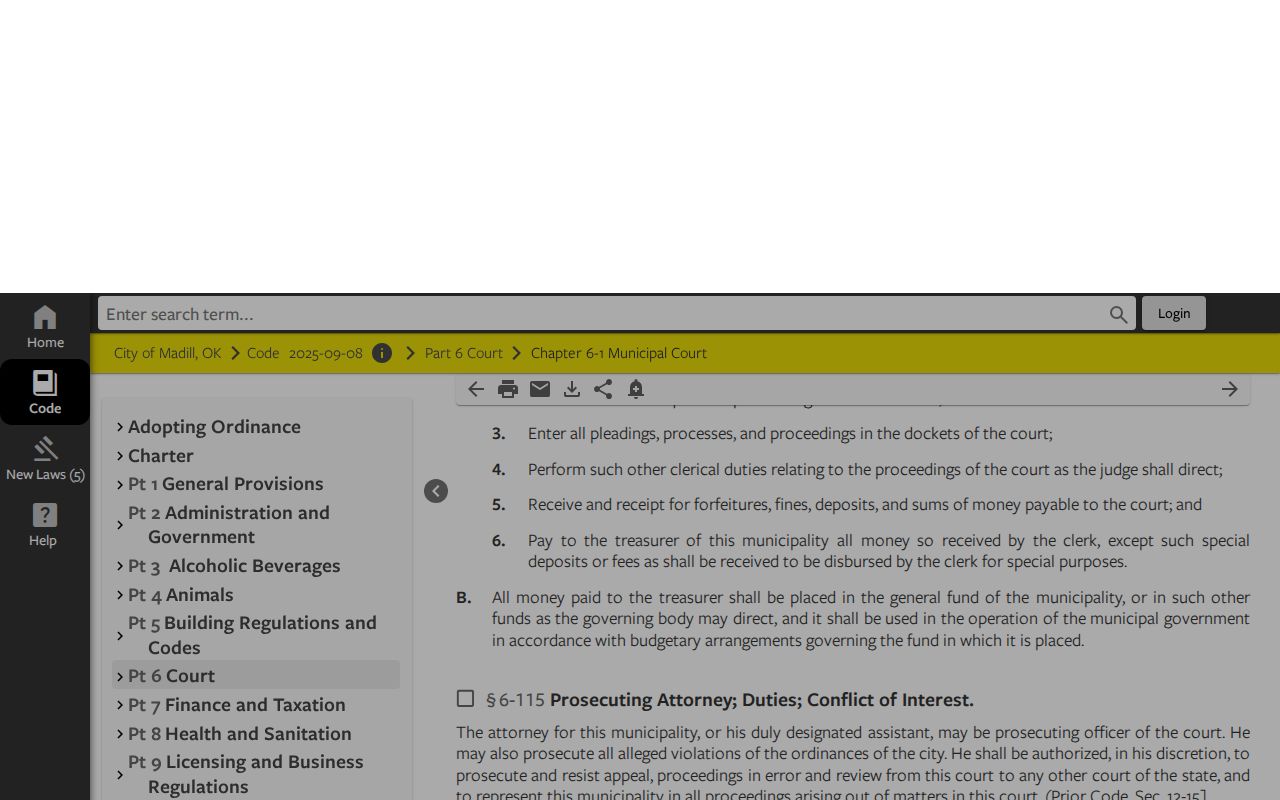The height and width of the screenshot is (800, 1280).
Task: Expand Pt 2 Administration and Government chevron
Action: 120,525
